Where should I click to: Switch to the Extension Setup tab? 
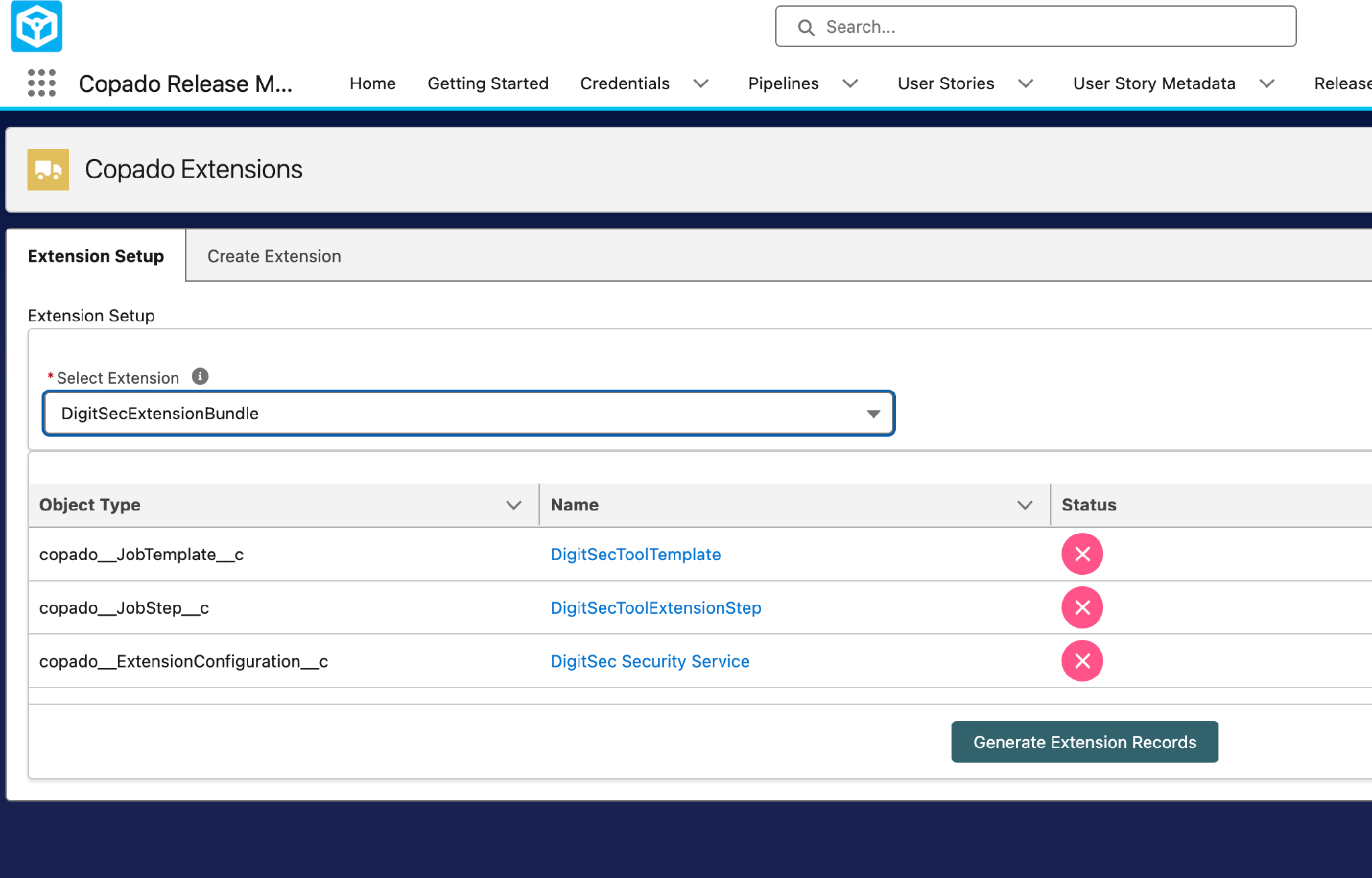coord(96,256)
